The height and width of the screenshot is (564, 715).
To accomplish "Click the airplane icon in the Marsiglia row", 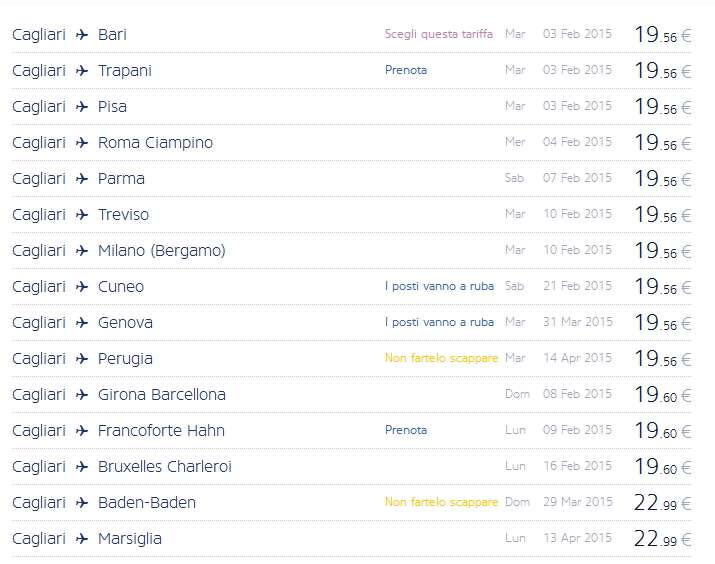I will point(82,539).
